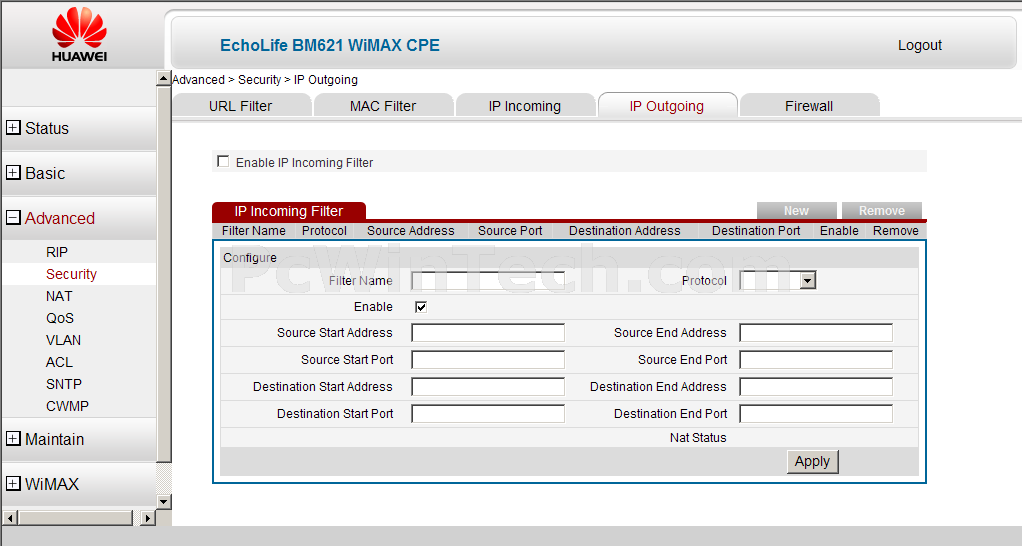This screenshot has width=1022, height=546.
Task: Open the CWMP settings page
Action: [x=67, y=406]
